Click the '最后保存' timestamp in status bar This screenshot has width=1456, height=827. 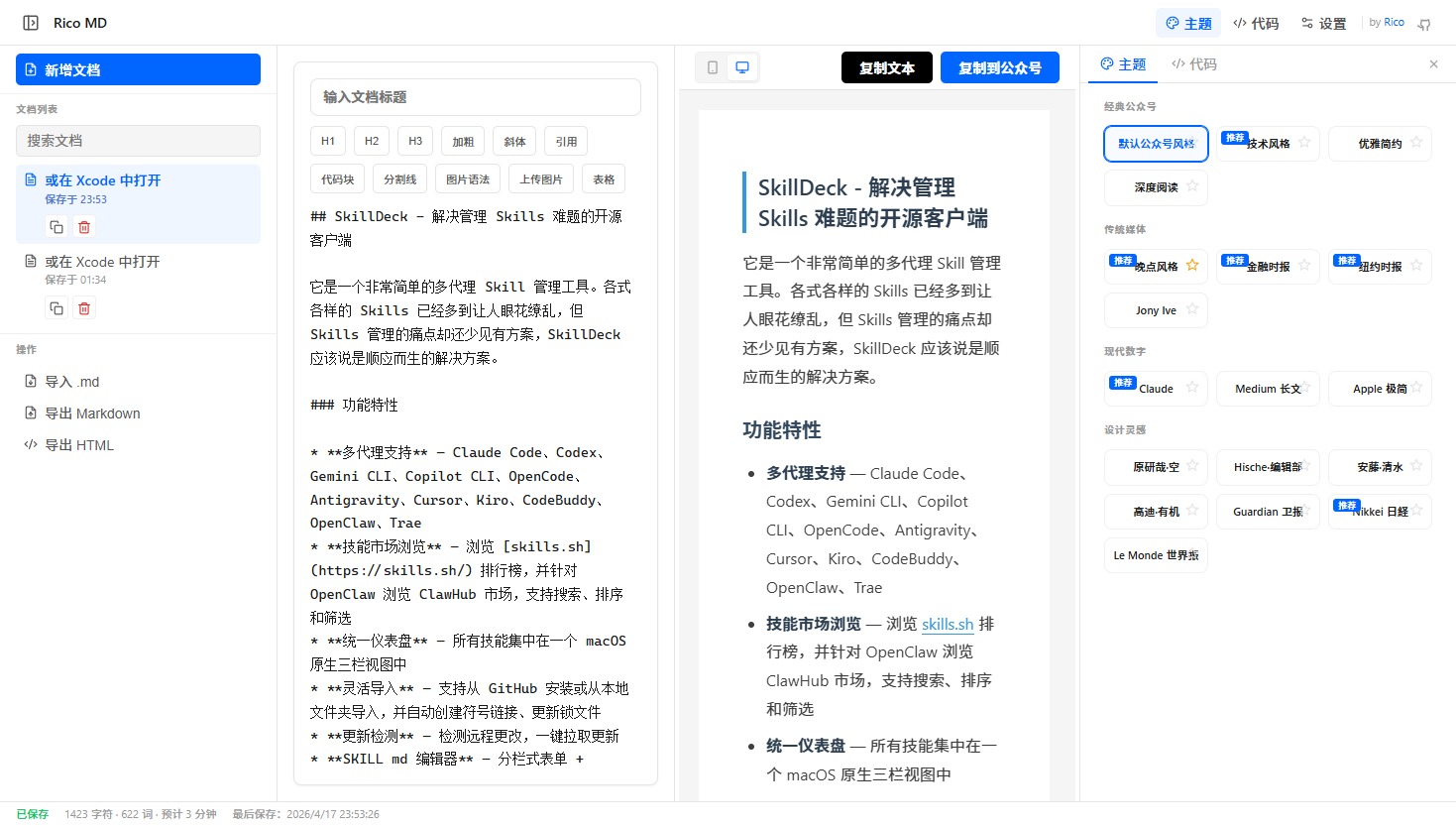[305, 814]
